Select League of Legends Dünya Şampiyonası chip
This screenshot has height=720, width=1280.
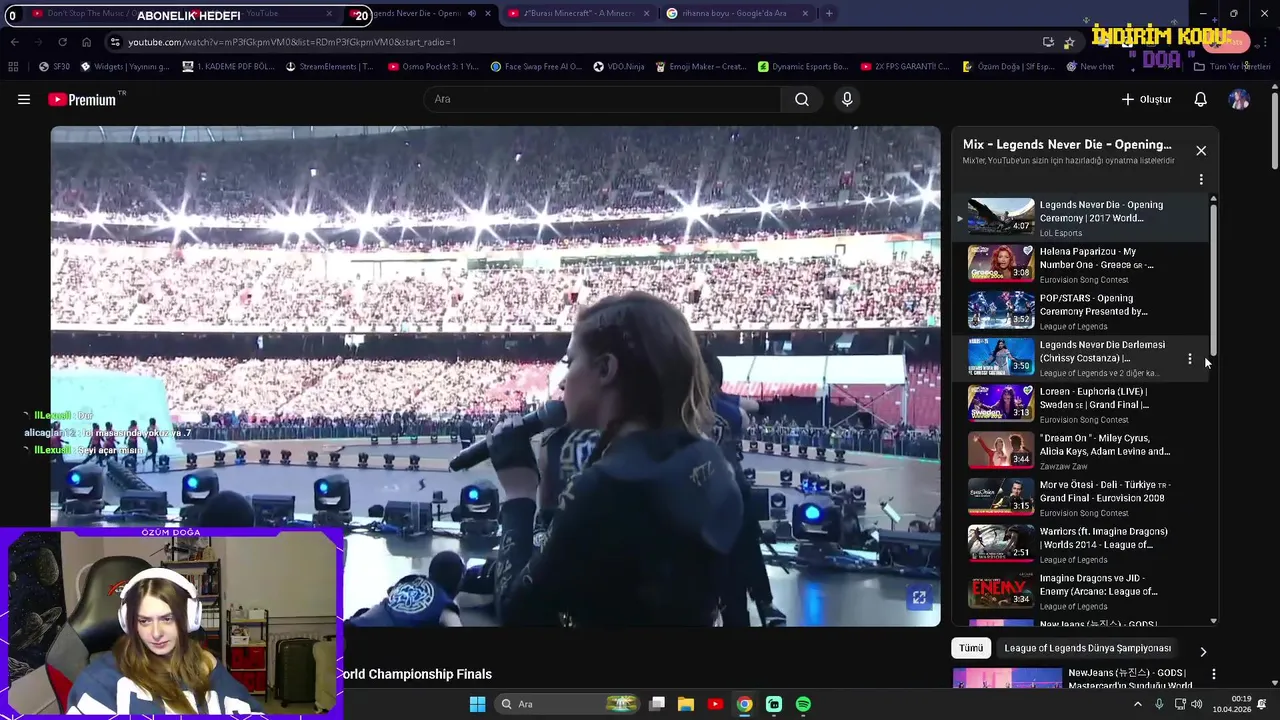pyautogui.click(x=1087, y=648)
